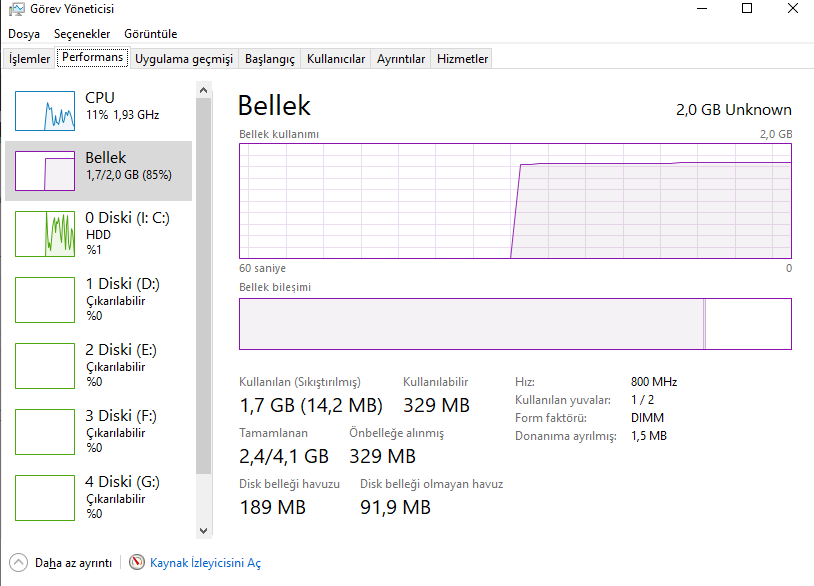Switch to the Başlangıç tab
This screenshot has width=814, height=586.
coord(270,59)
